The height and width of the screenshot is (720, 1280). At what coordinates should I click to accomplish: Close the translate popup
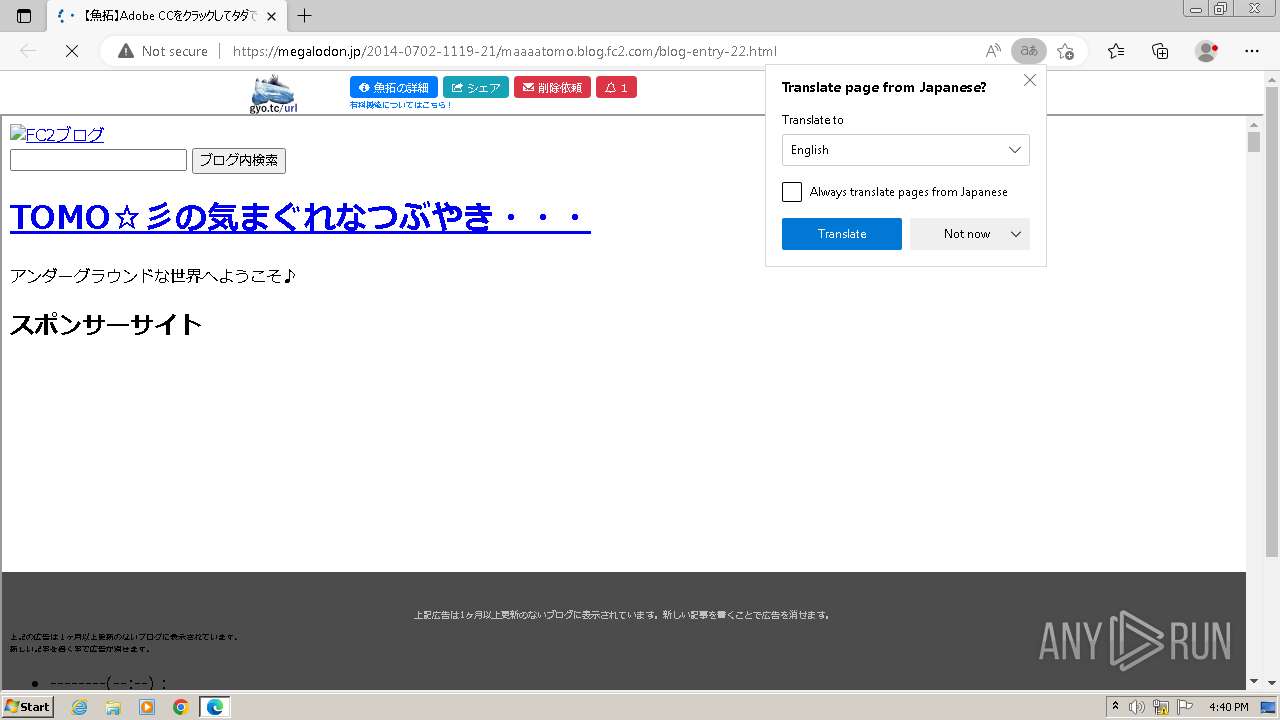click(1030, 80)
